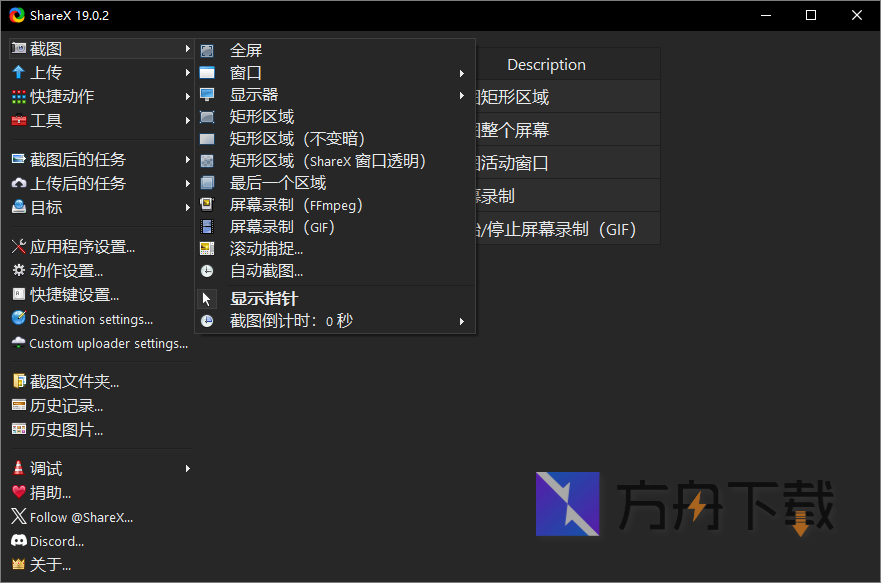Toggle 显示指针 show cursor option
Image resolution: width=881 pixels, height=583 pixels.
point(263,297)
